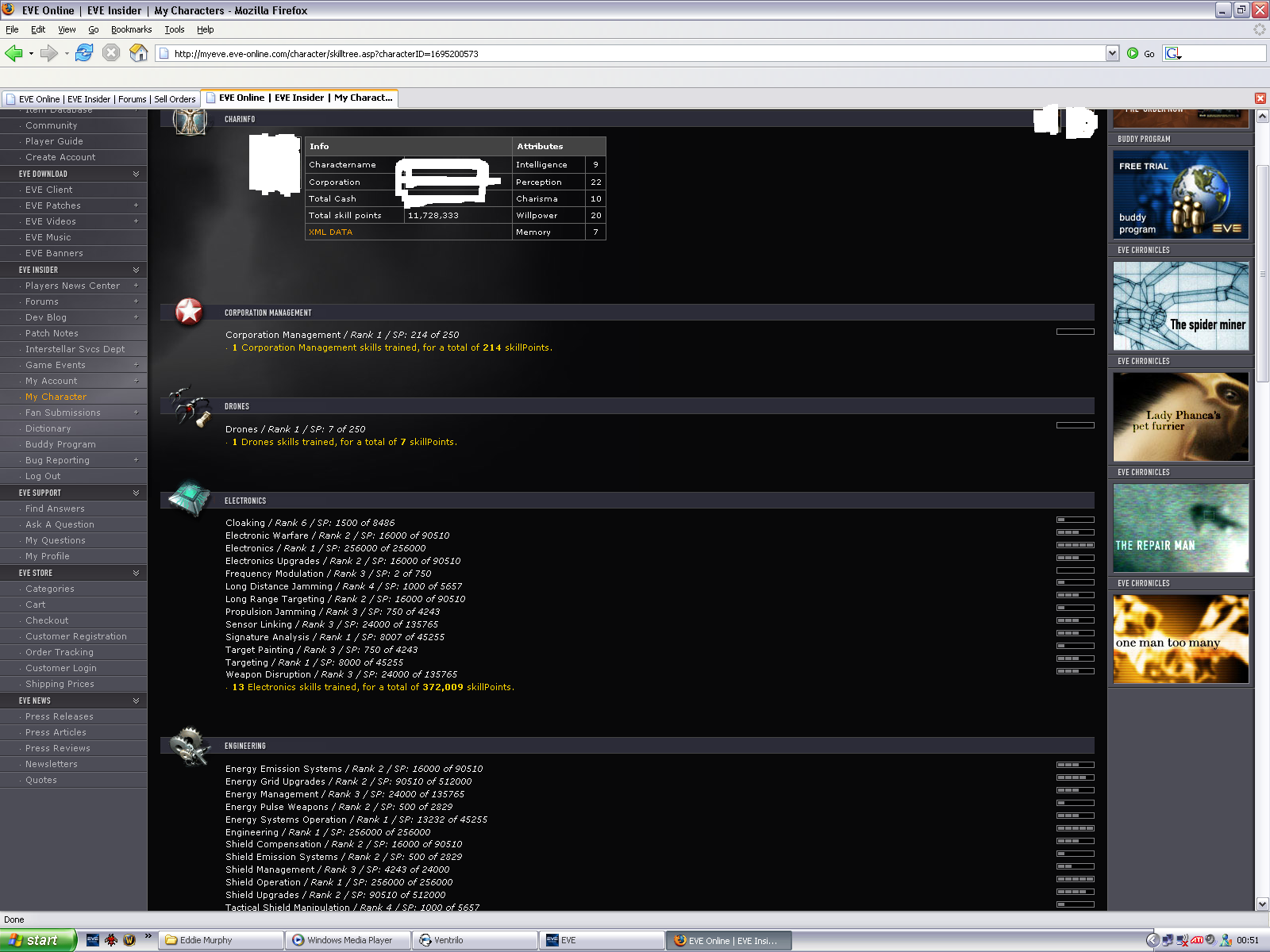Open the Windows Start menu
The height and width of the screenshot is (952, 1270).
[38, 940]
